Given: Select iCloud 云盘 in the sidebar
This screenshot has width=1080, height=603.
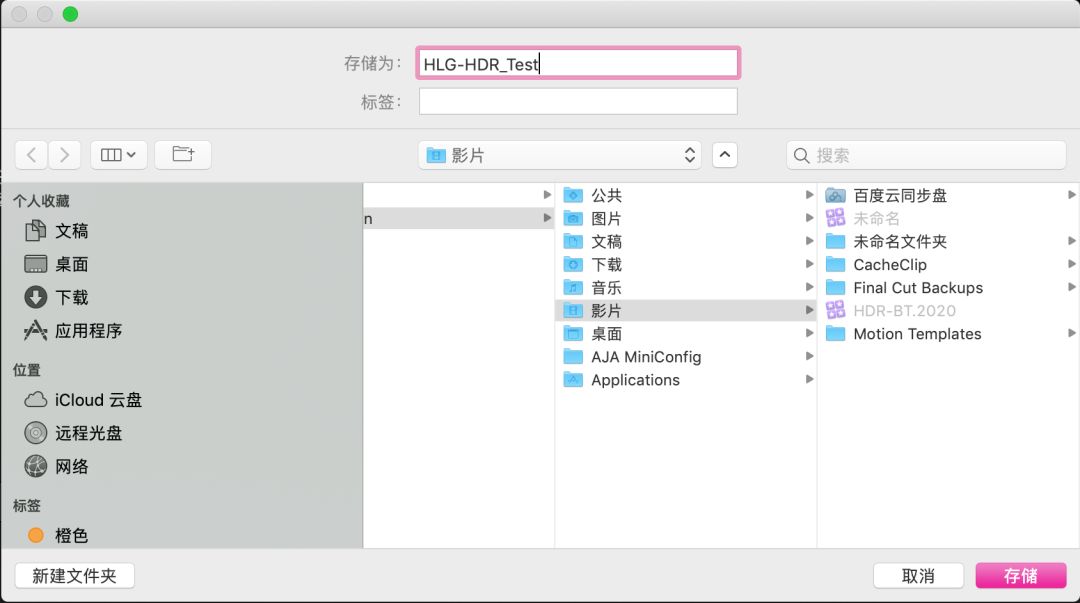Looking at the screenshot, I should 98,400.
